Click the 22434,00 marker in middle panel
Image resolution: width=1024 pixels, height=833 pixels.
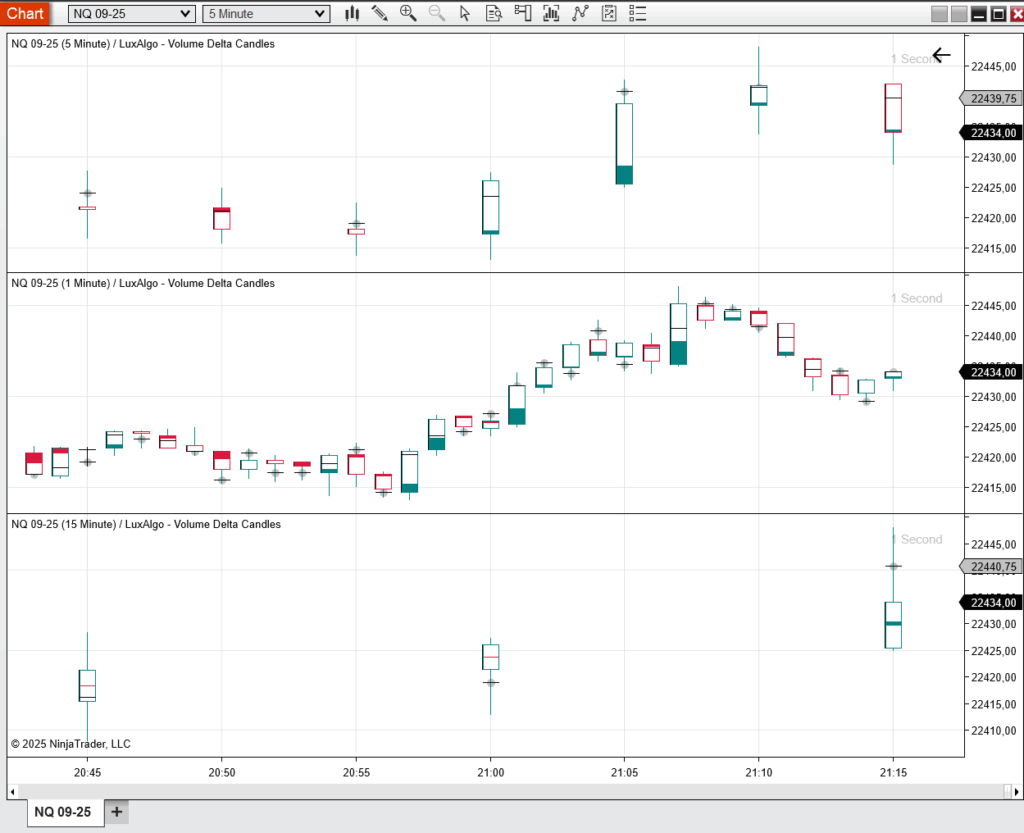991,372
